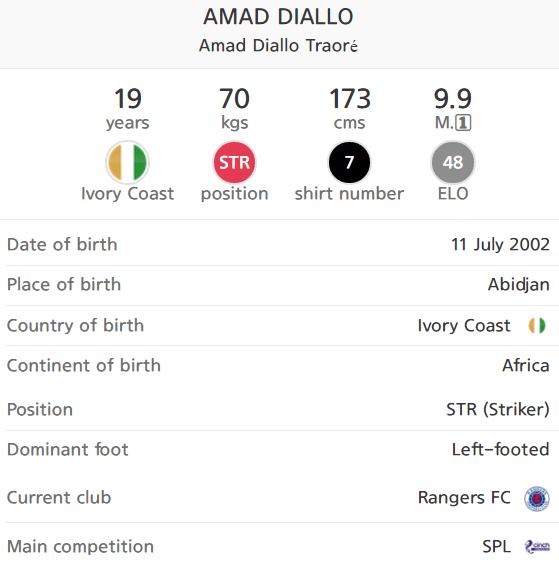Click the date of birth 11 July 2002
This screenshot has height=566, width=559.
click(x=500, y=244)
